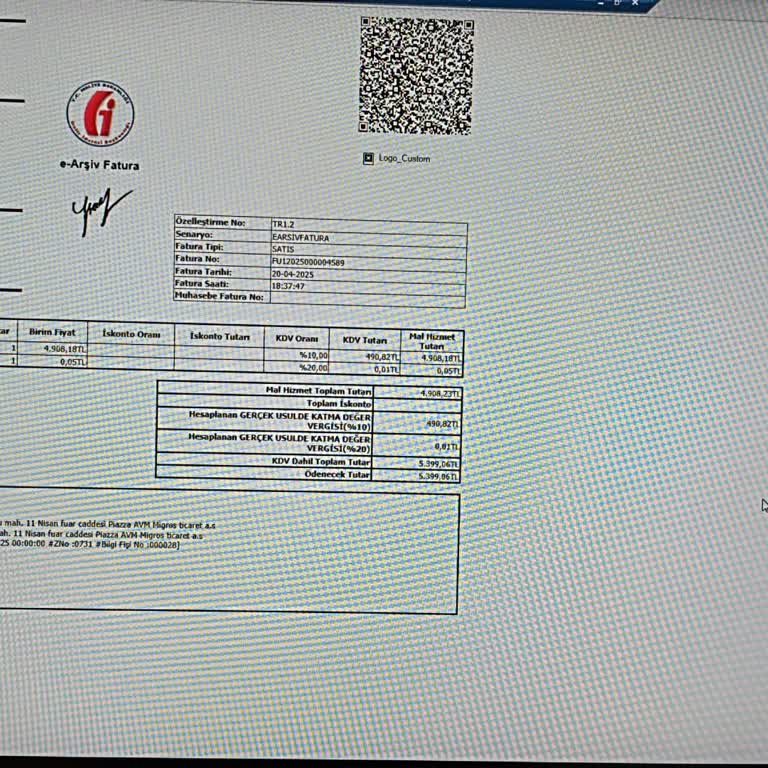Select the time '18:37:47'
Screen dimensions: 768x768
click(x=288, y=286)
